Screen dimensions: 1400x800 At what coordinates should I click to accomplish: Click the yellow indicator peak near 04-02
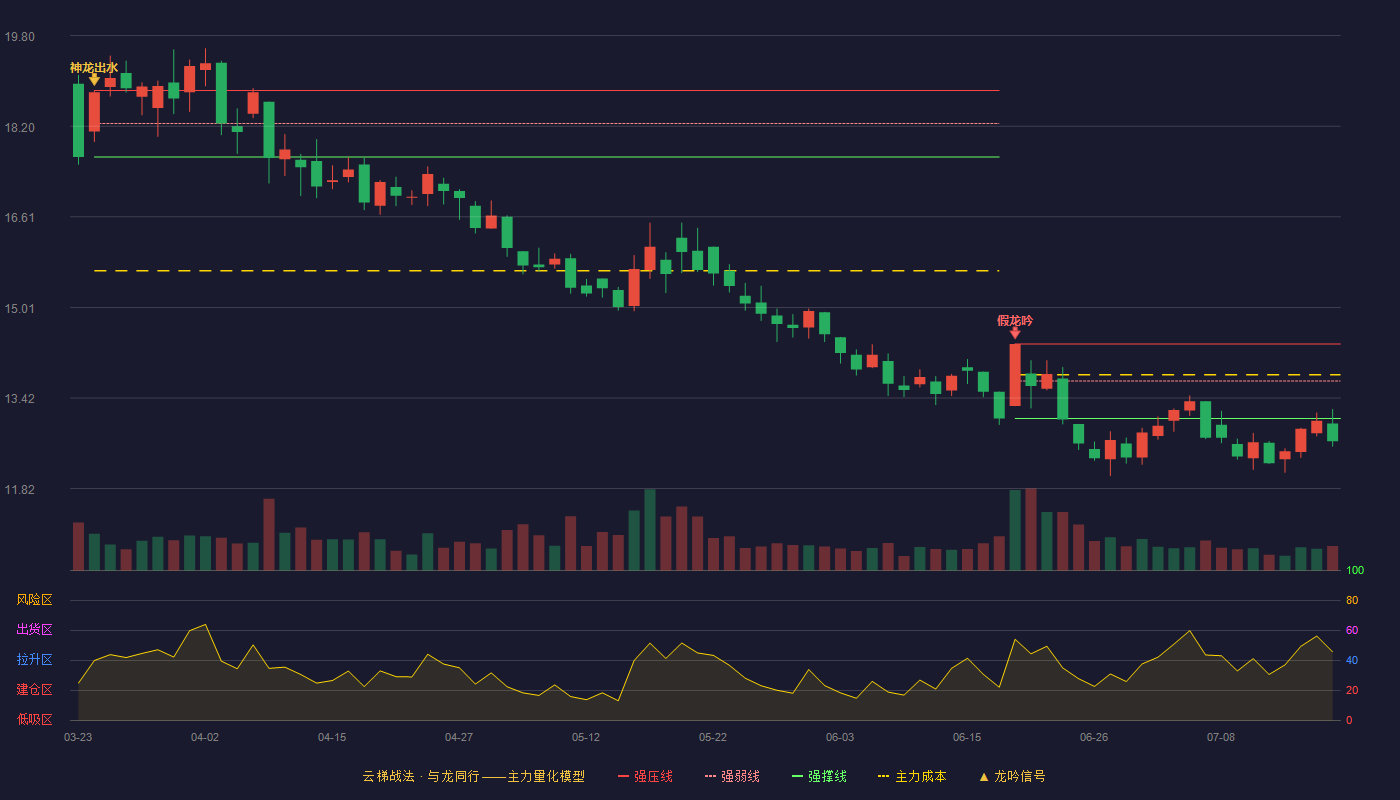(x=205, y=625)
